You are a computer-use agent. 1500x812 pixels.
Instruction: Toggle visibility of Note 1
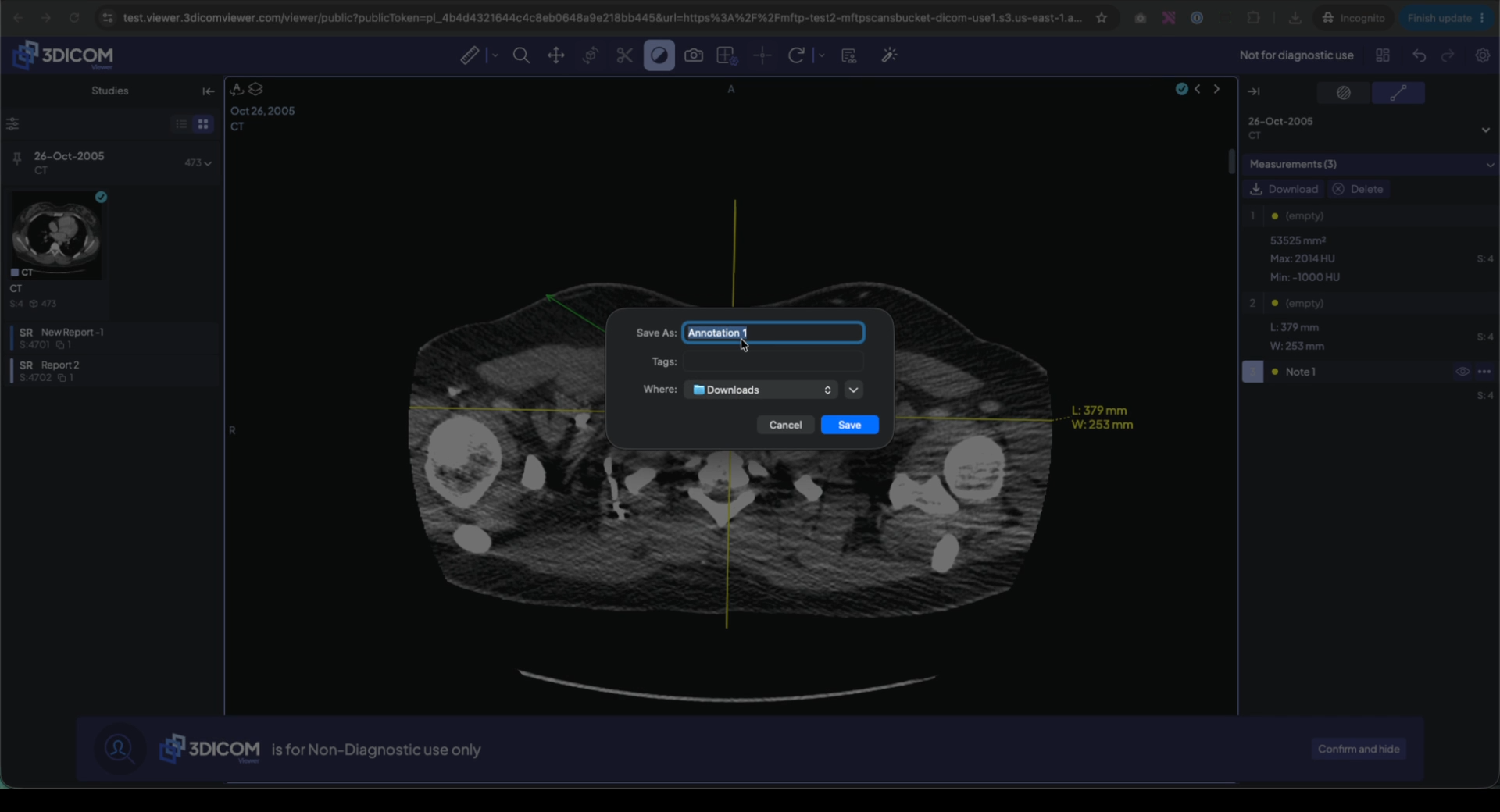1462,372
